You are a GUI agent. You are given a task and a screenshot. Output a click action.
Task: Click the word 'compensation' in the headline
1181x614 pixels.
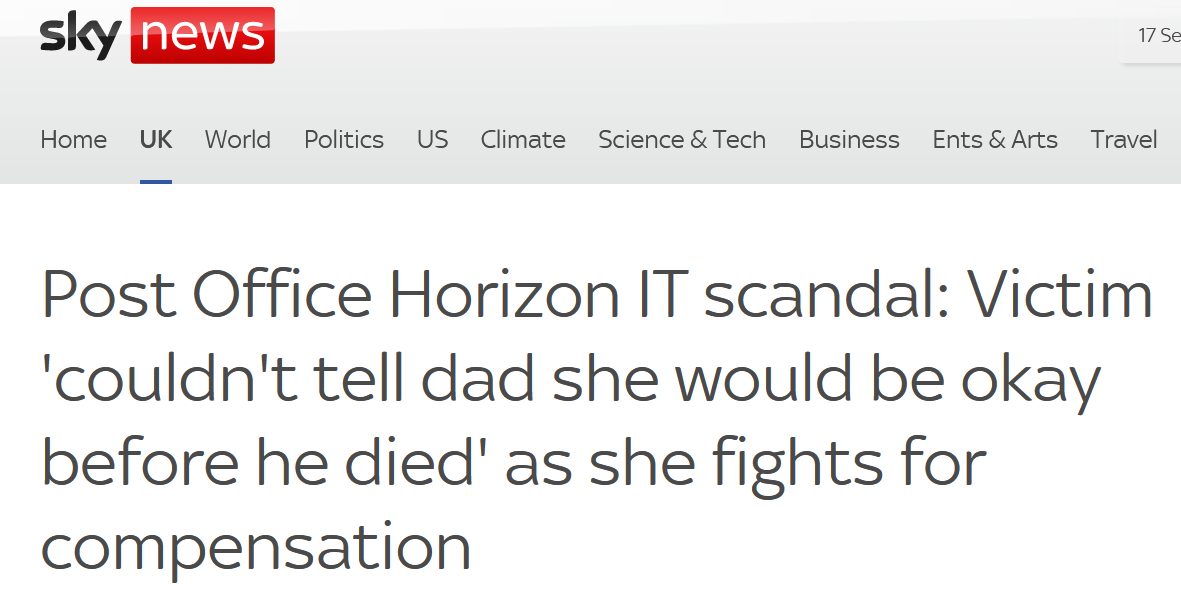256,547
